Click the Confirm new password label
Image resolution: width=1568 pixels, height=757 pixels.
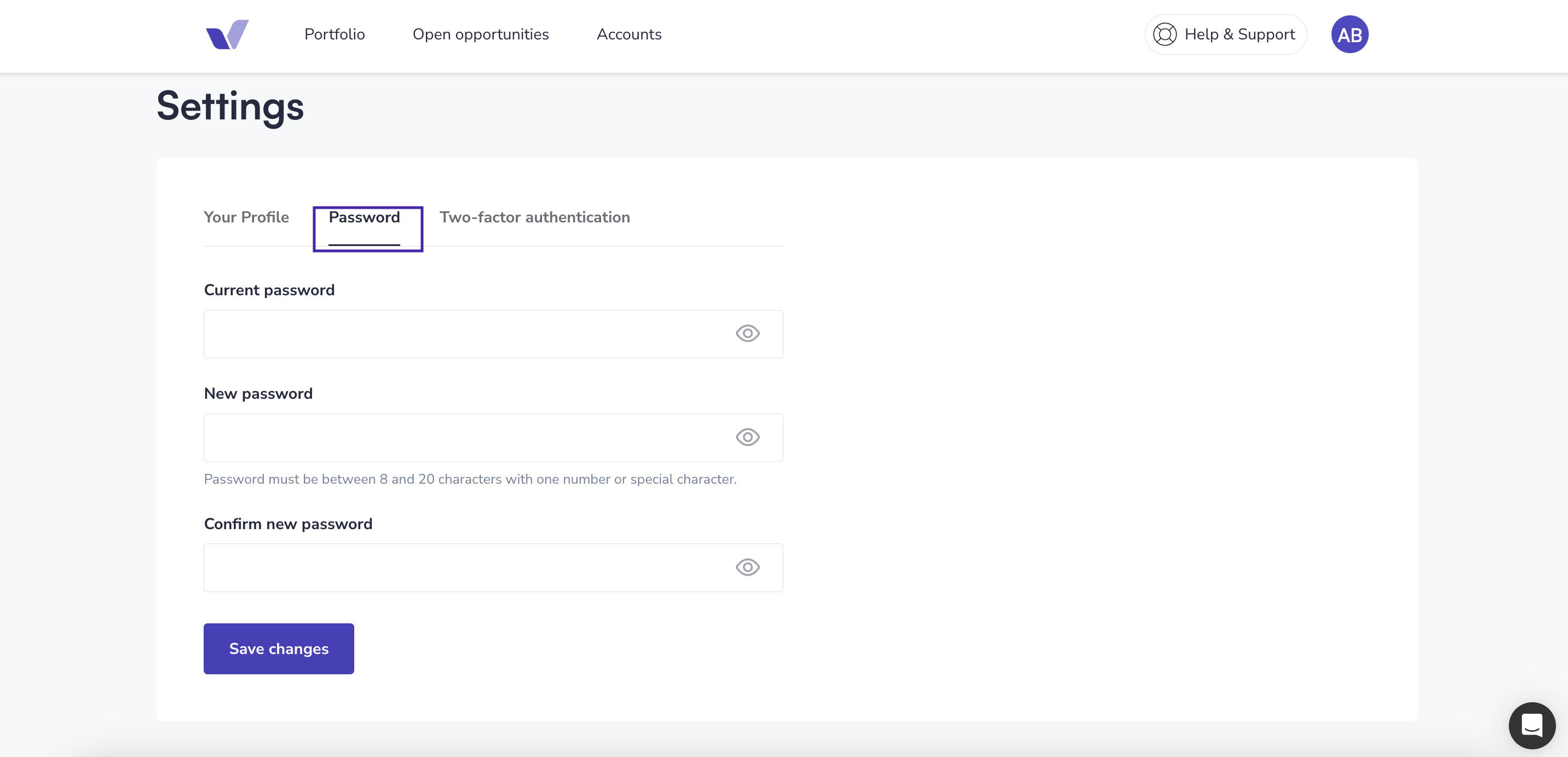pos(288,524)
